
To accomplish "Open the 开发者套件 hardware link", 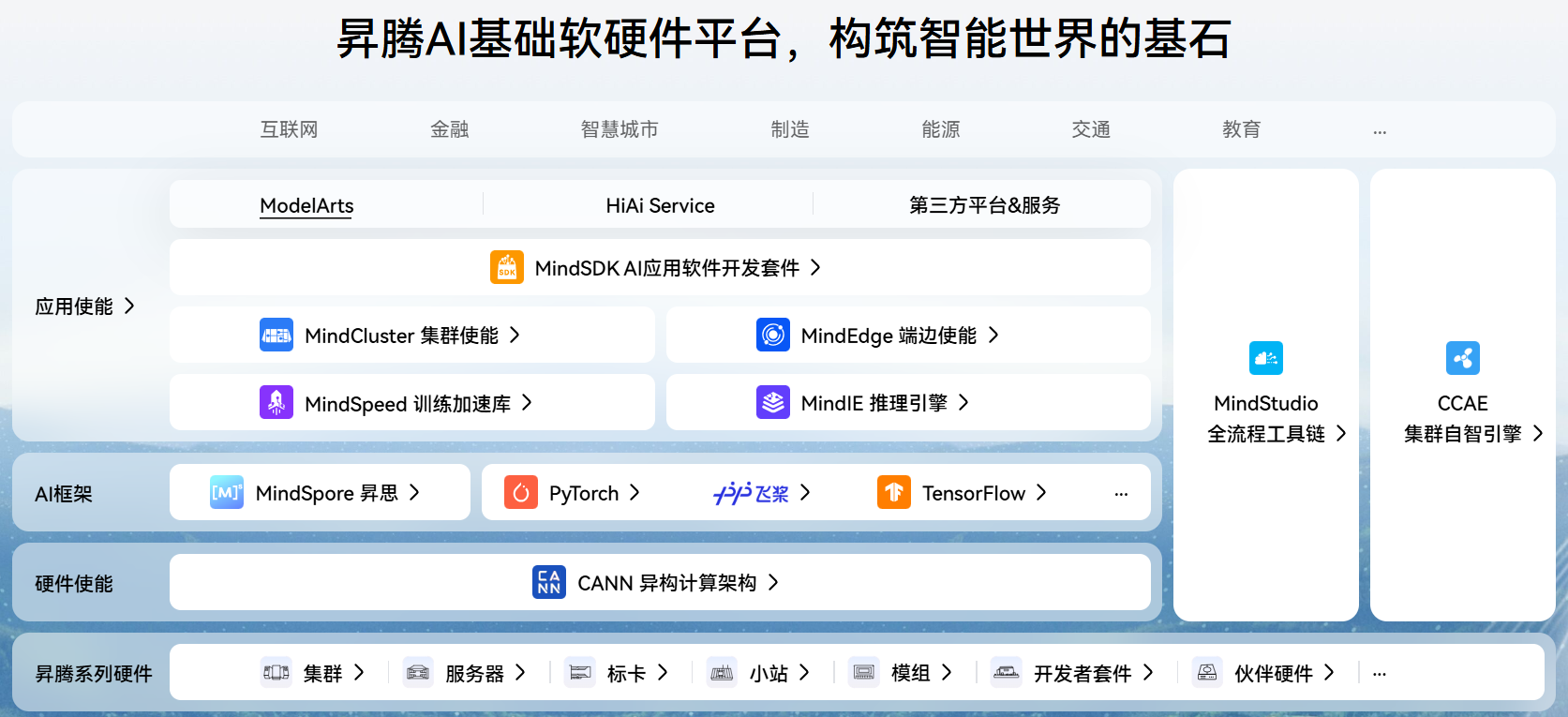I will [x=1083, y=673].
